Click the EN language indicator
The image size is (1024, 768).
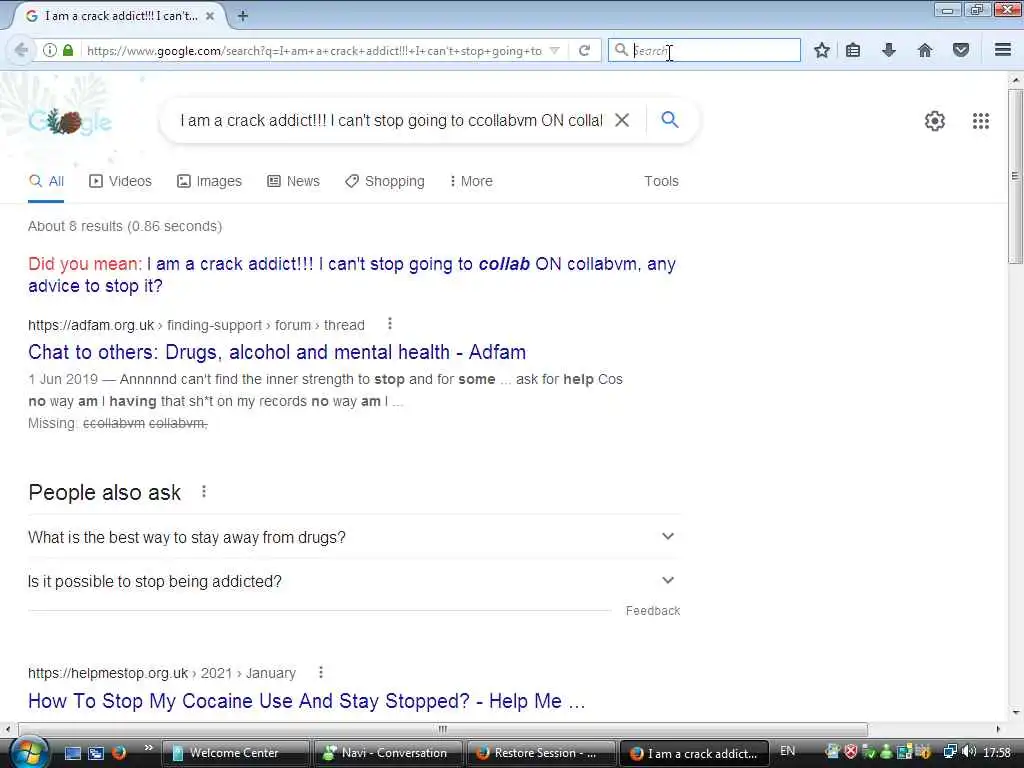pyautogui.click(x=788, y=751)
